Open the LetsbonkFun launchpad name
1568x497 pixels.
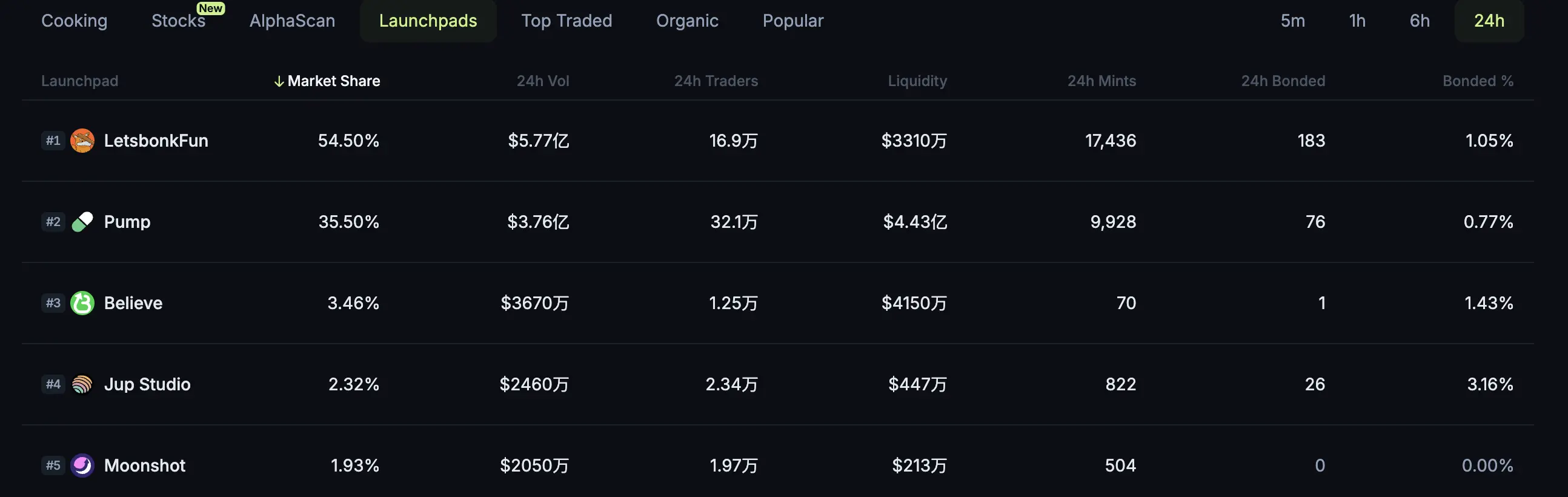click(x=156, y=141)
